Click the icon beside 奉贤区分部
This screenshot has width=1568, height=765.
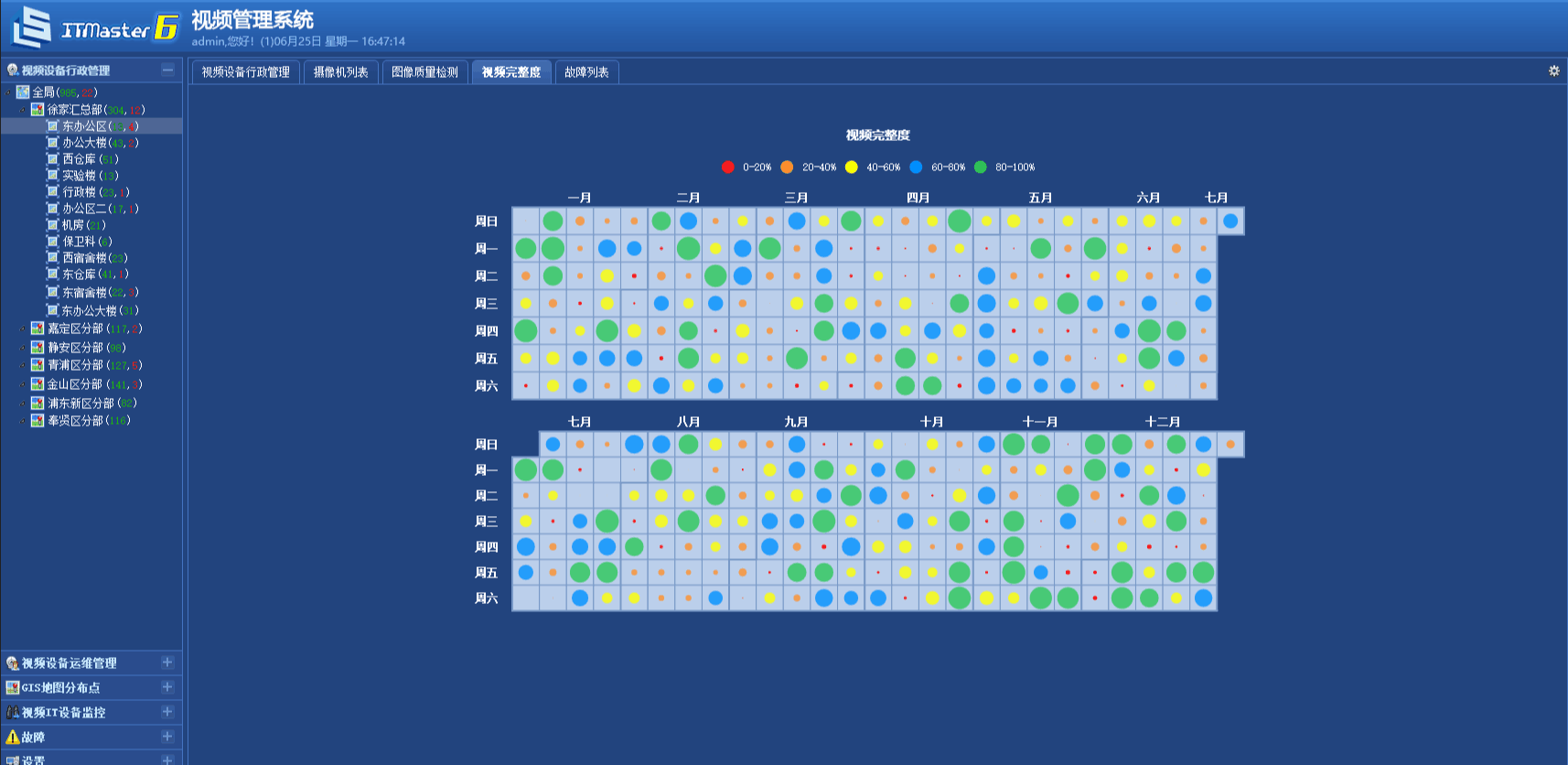pos(38,420)
